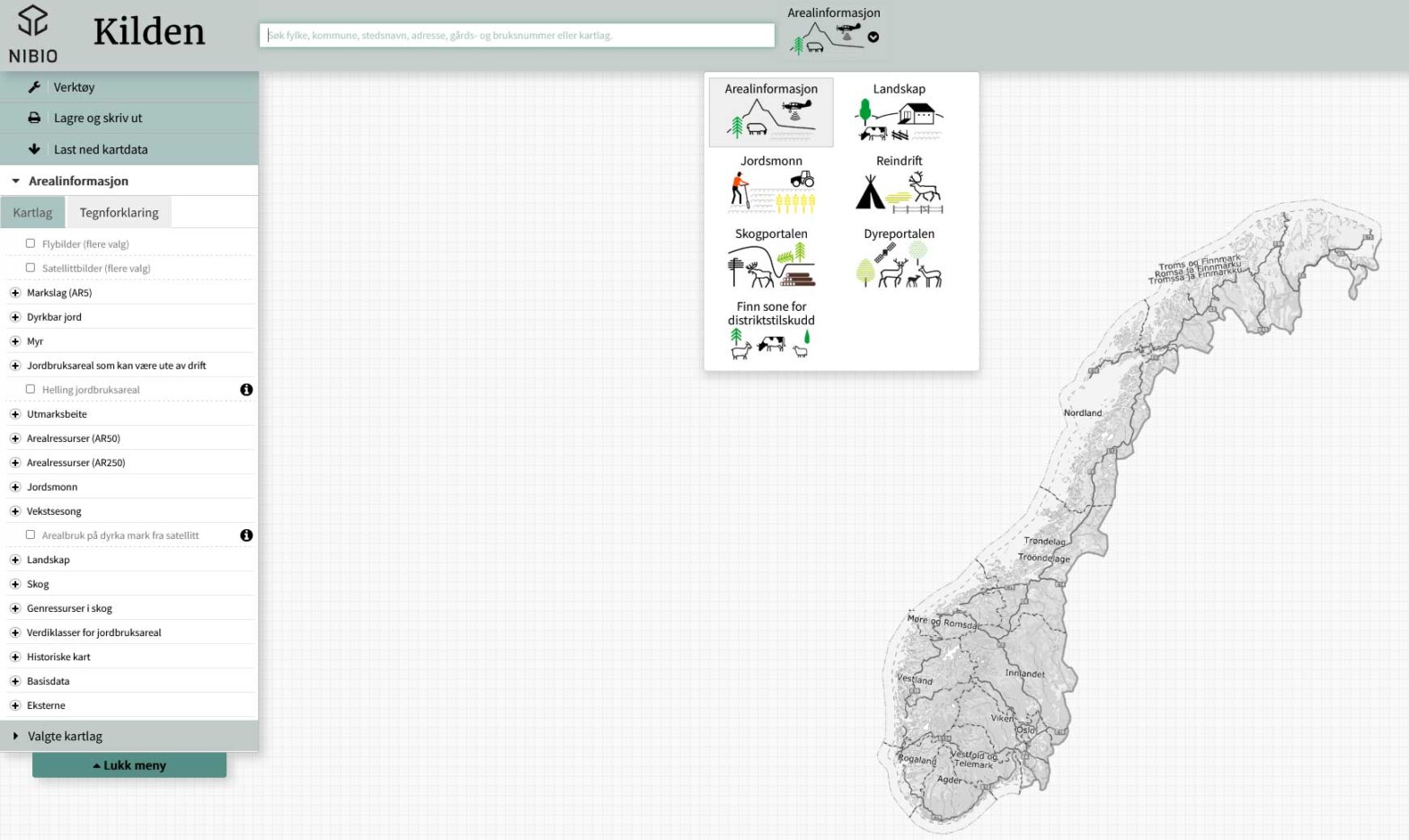1409x840 pixels.
Task: Expand the Utmarksbeite layer group
Action: 15,414
